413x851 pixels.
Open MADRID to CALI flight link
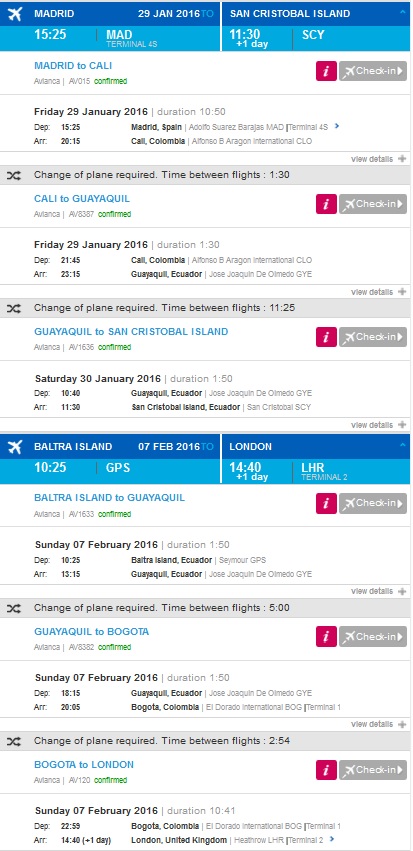click(73, 66)
